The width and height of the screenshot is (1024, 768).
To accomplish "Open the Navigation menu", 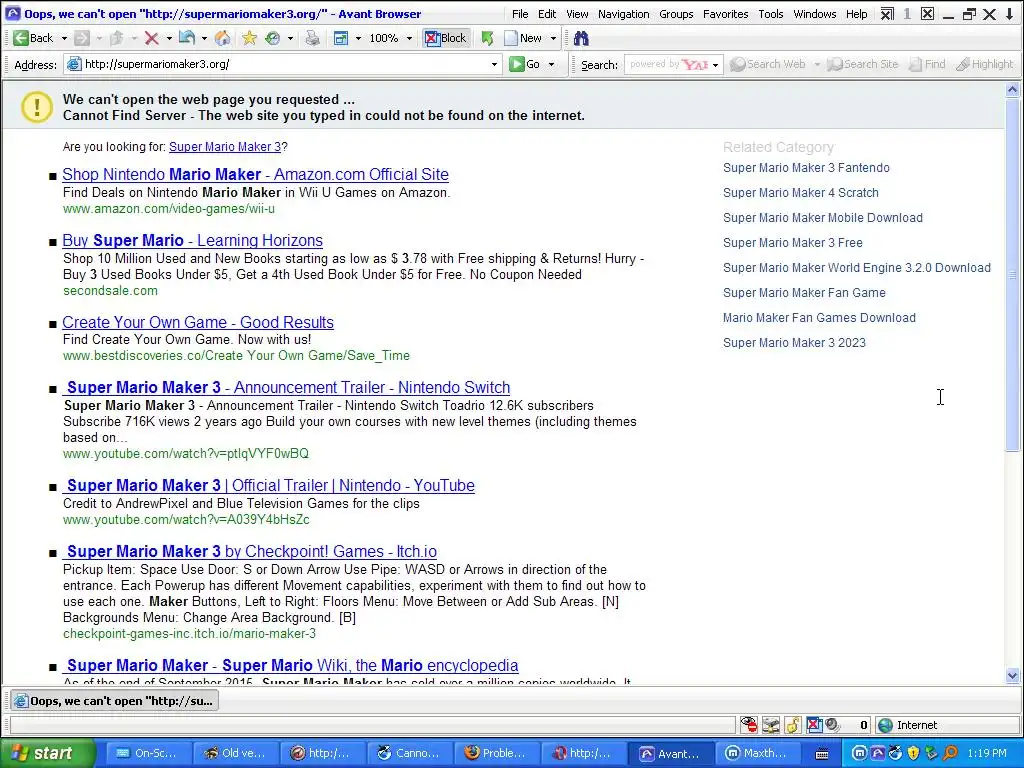I will tap(624, 14).
